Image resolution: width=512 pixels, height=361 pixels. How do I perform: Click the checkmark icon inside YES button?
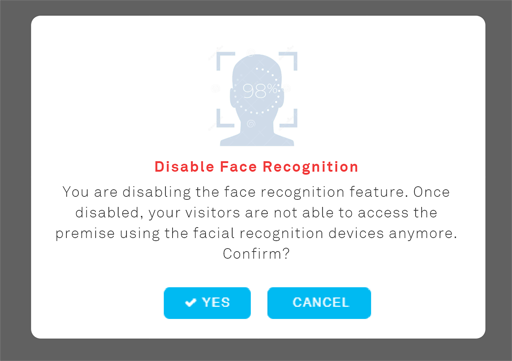pyautogui.click(x=191, y=303)
